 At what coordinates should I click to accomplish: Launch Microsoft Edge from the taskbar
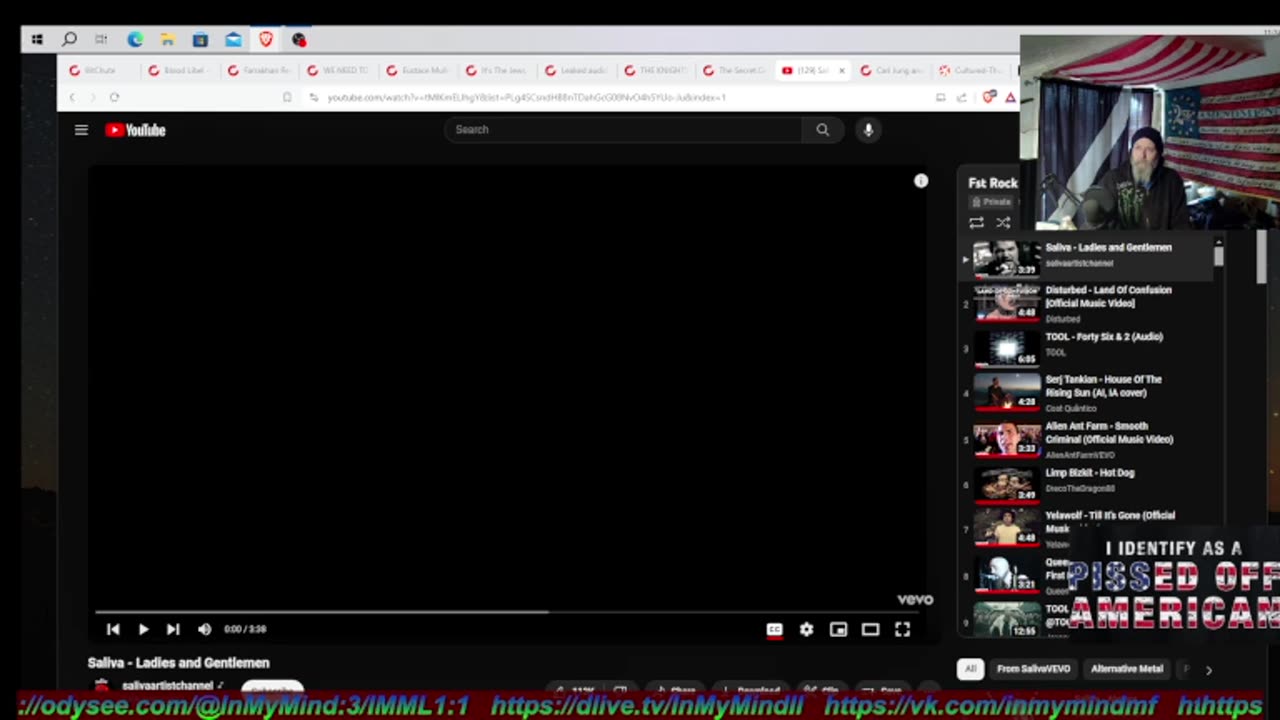(135, 40)
